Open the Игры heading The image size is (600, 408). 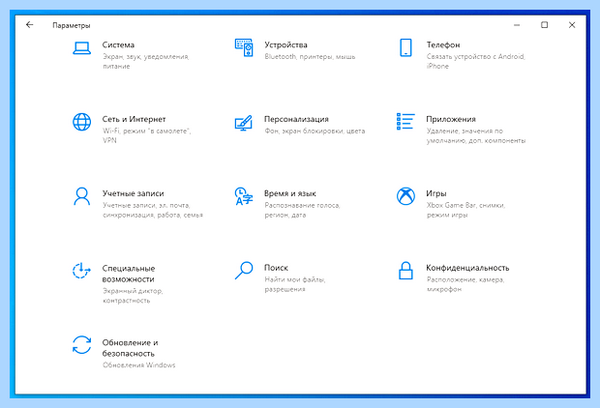(436, 193)
